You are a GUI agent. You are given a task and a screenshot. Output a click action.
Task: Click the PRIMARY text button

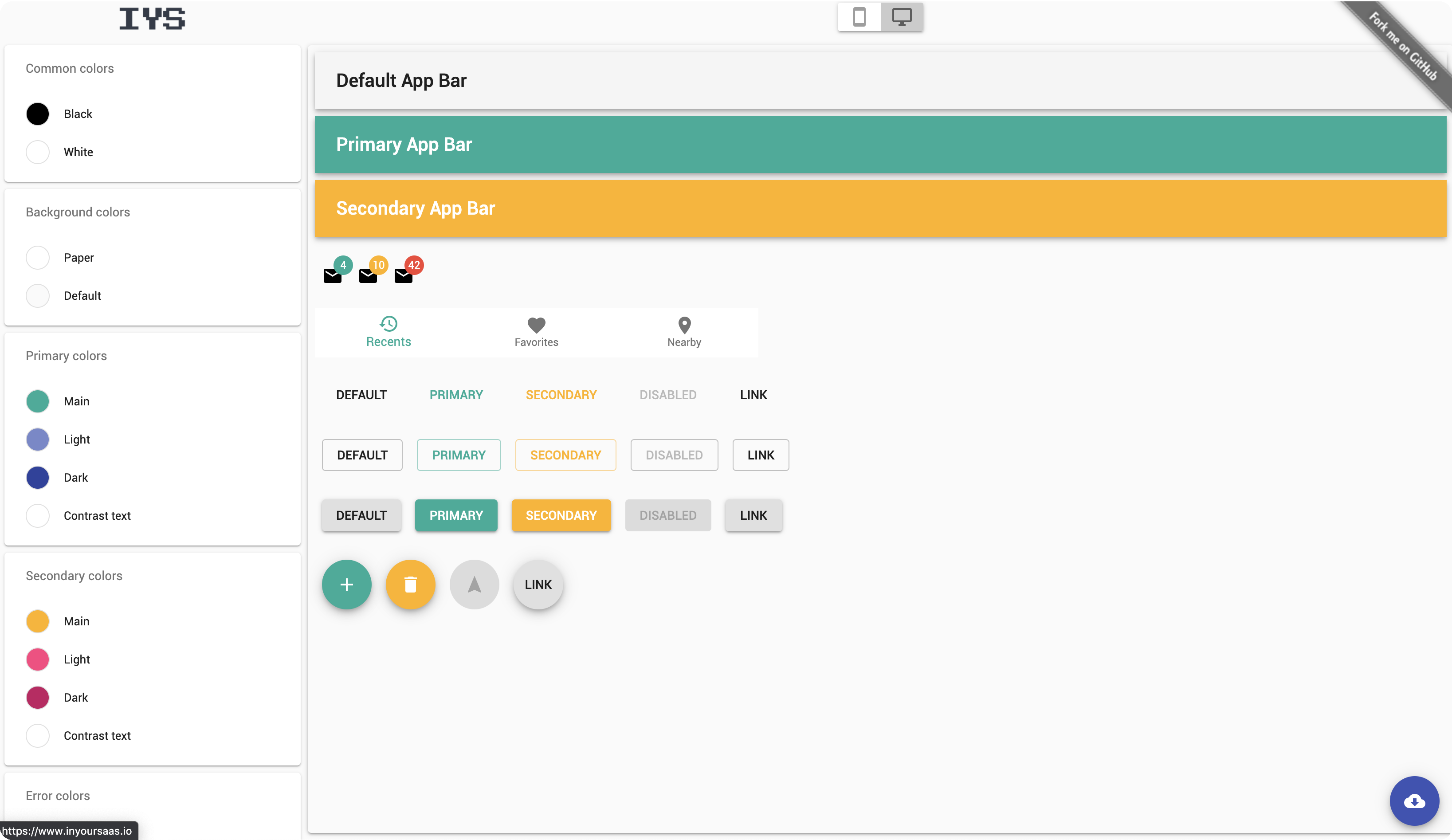(x=456, y=395)
